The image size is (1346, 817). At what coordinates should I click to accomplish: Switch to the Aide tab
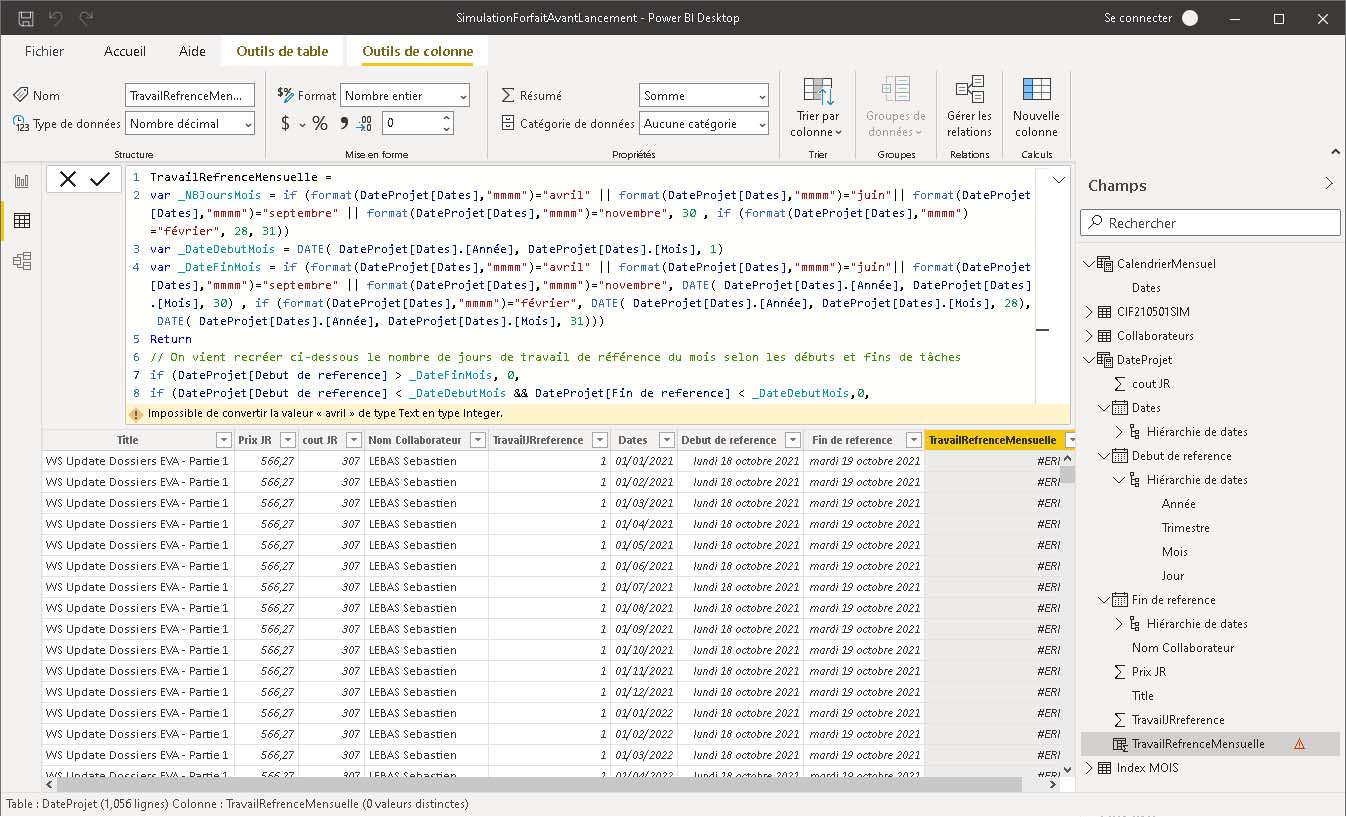tap(192, 51)
